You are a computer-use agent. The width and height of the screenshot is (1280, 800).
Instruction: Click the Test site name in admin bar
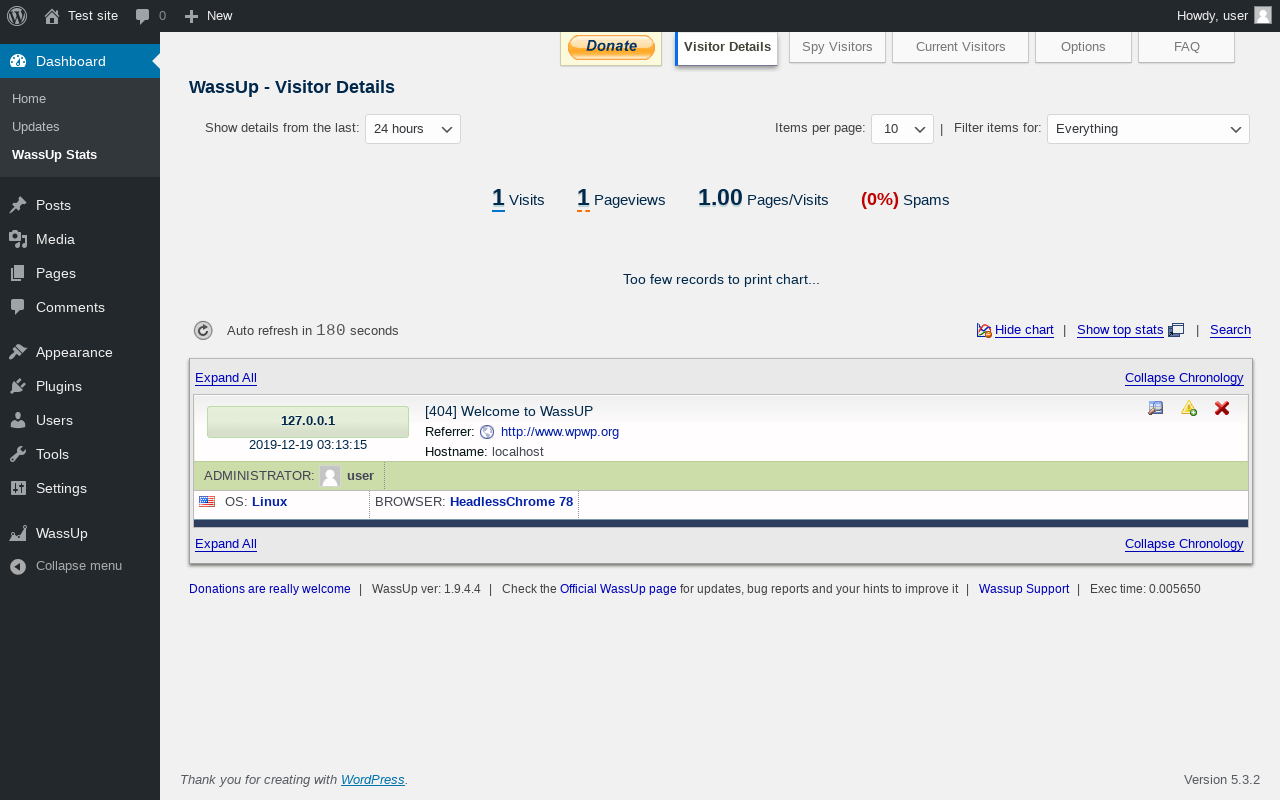click(93, 16)
